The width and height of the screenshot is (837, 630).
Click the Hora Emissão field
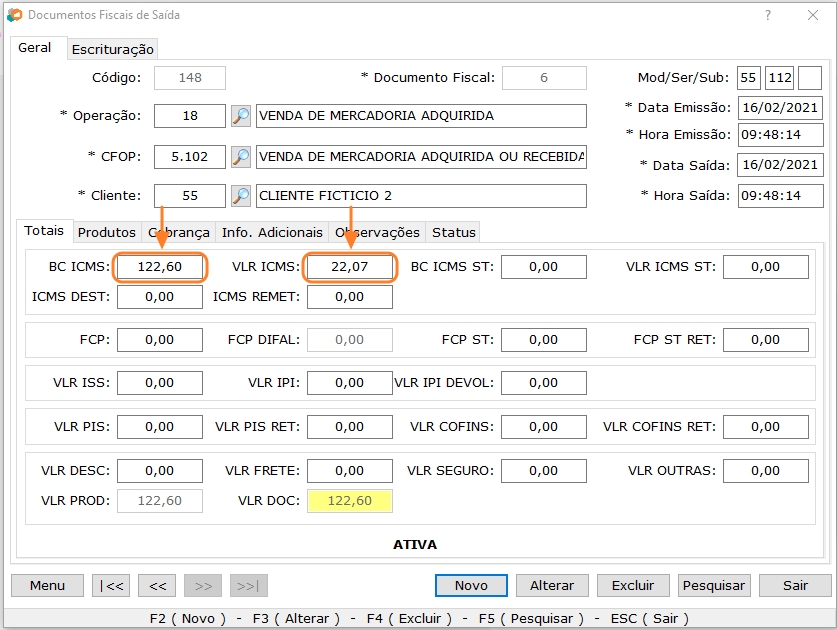point(780,135)
